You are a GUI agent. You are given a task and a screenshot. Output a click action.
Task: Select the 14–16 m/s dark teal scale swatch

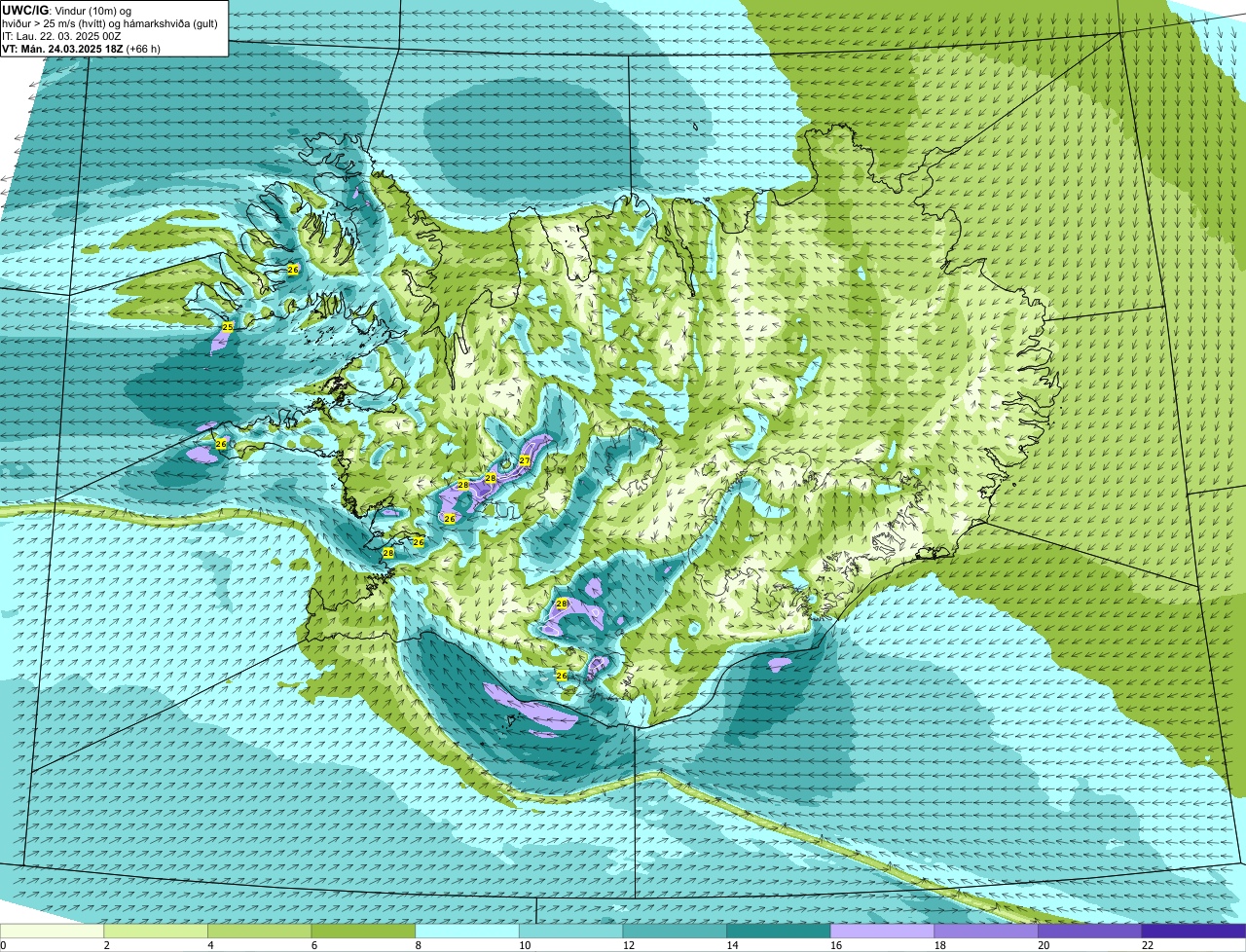tap(779, 932)
